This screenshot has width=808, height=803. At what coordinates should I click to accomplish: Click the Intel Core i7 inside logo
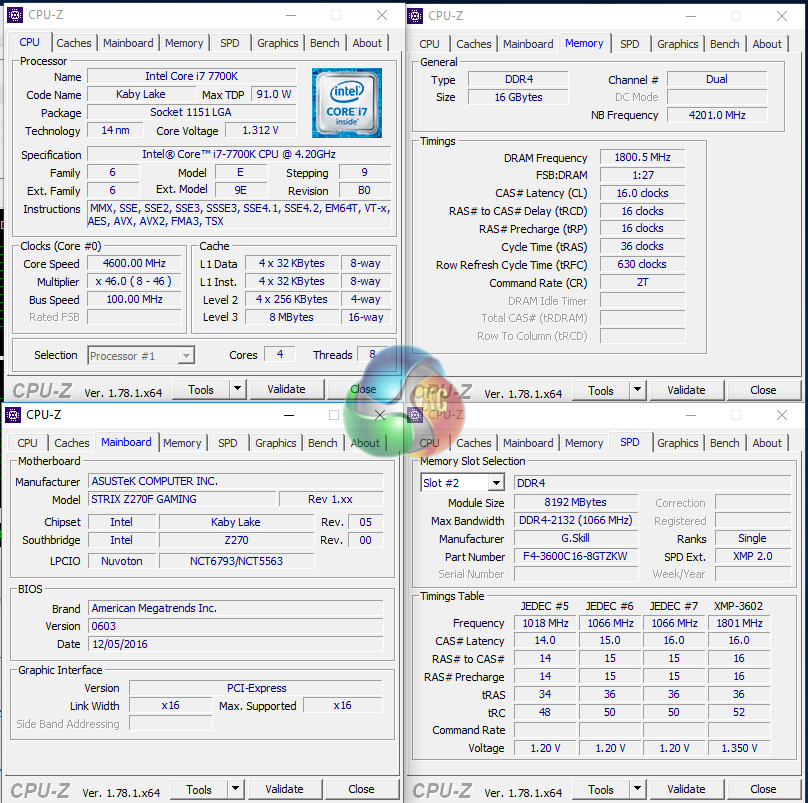point(346,103)
